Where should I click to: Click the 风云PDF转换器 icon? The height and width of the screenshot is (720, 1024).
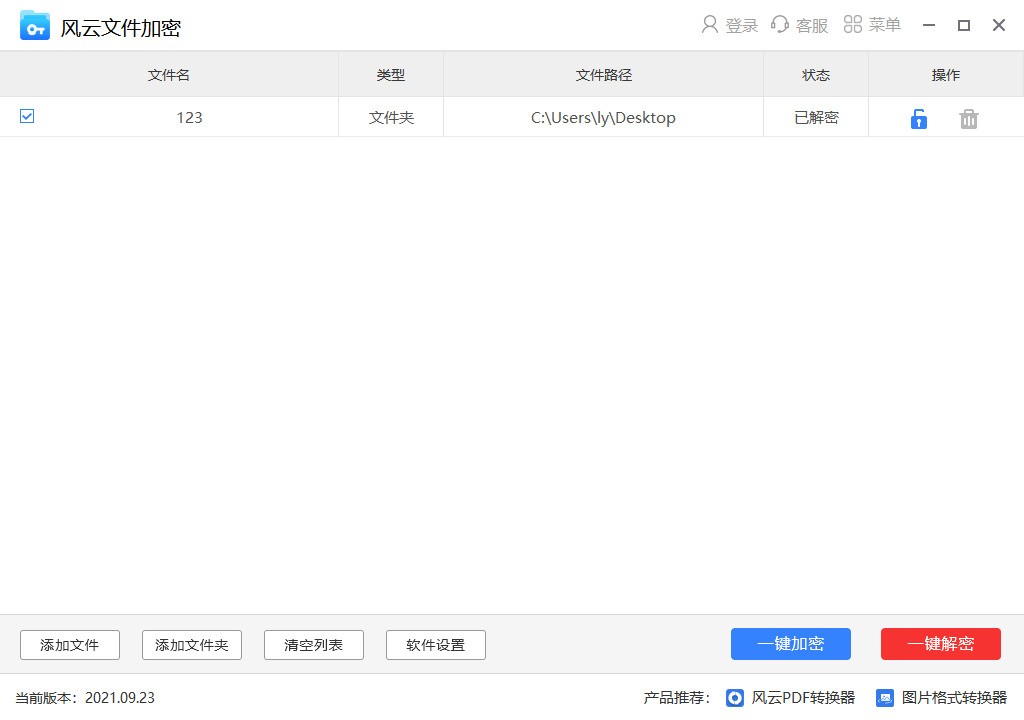735,698
